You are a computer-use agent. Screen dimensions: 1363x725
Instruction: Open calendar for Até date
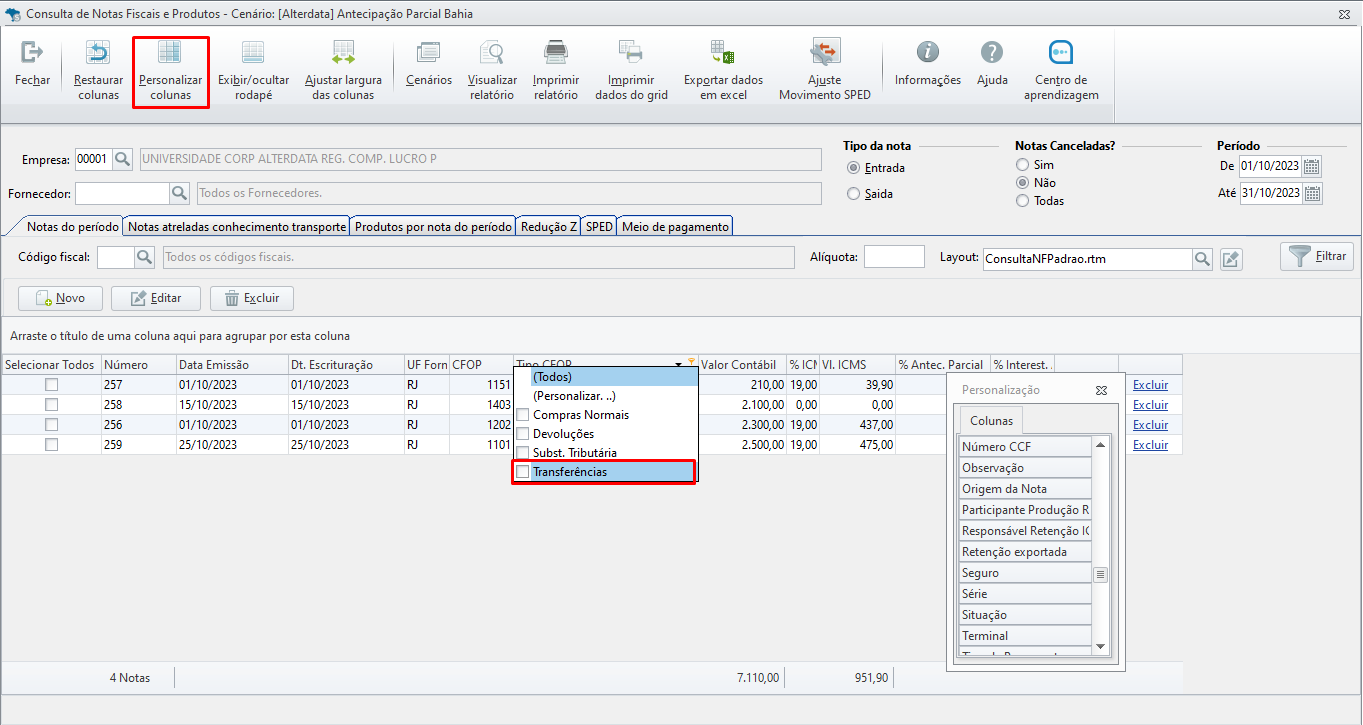point(1313,193)
